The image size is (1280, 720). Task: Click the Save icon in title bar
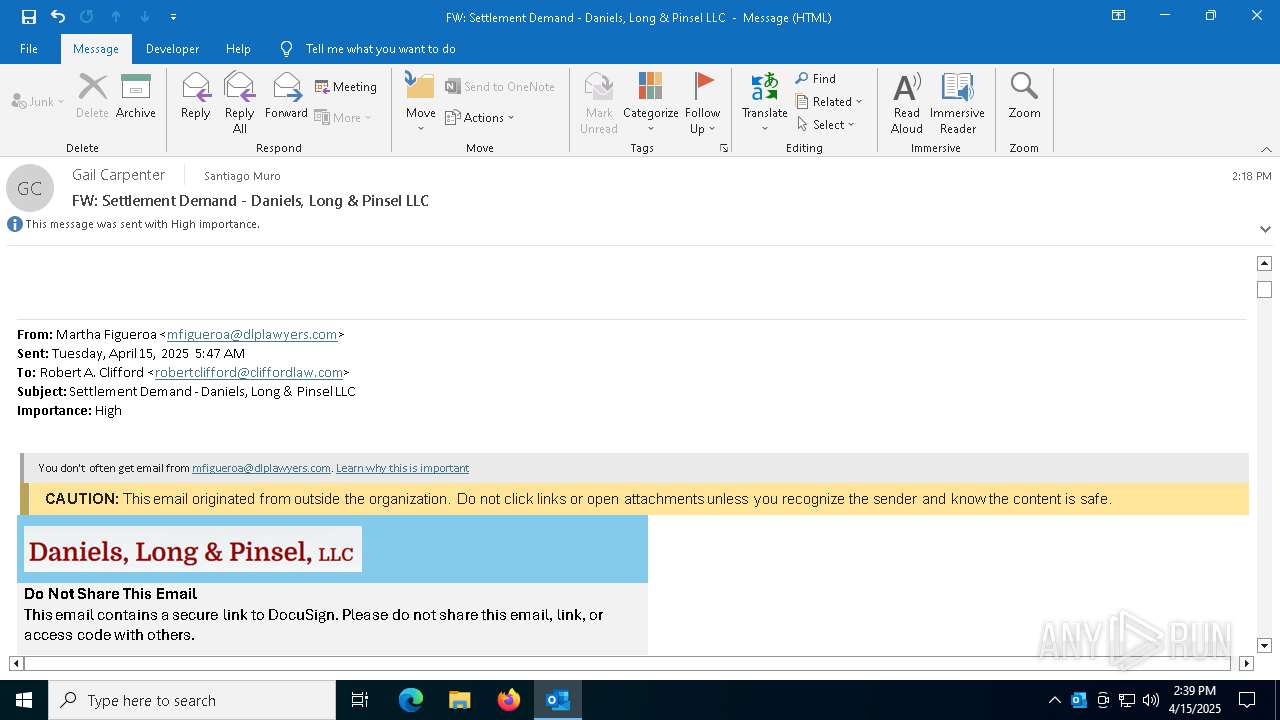(x=28, y=16)
